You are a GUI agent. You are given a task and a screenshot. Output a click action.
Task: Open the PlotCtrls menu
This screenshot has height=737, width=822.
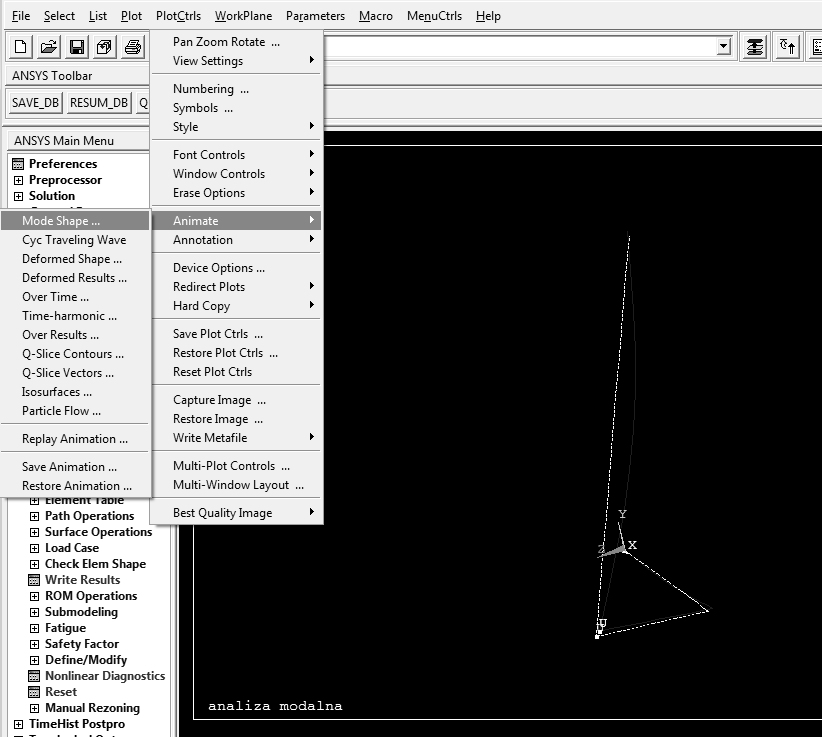coord(178,16)
